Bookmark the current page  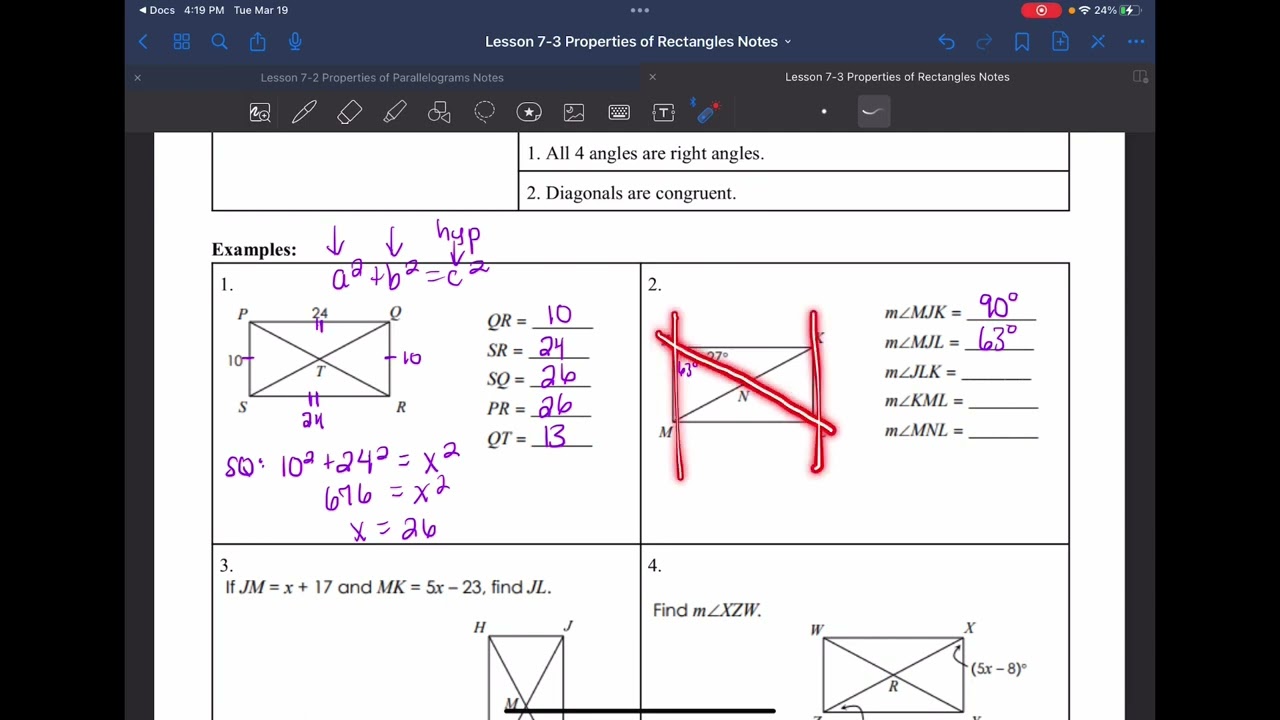pyautogui.click(x=1022, y=42)
